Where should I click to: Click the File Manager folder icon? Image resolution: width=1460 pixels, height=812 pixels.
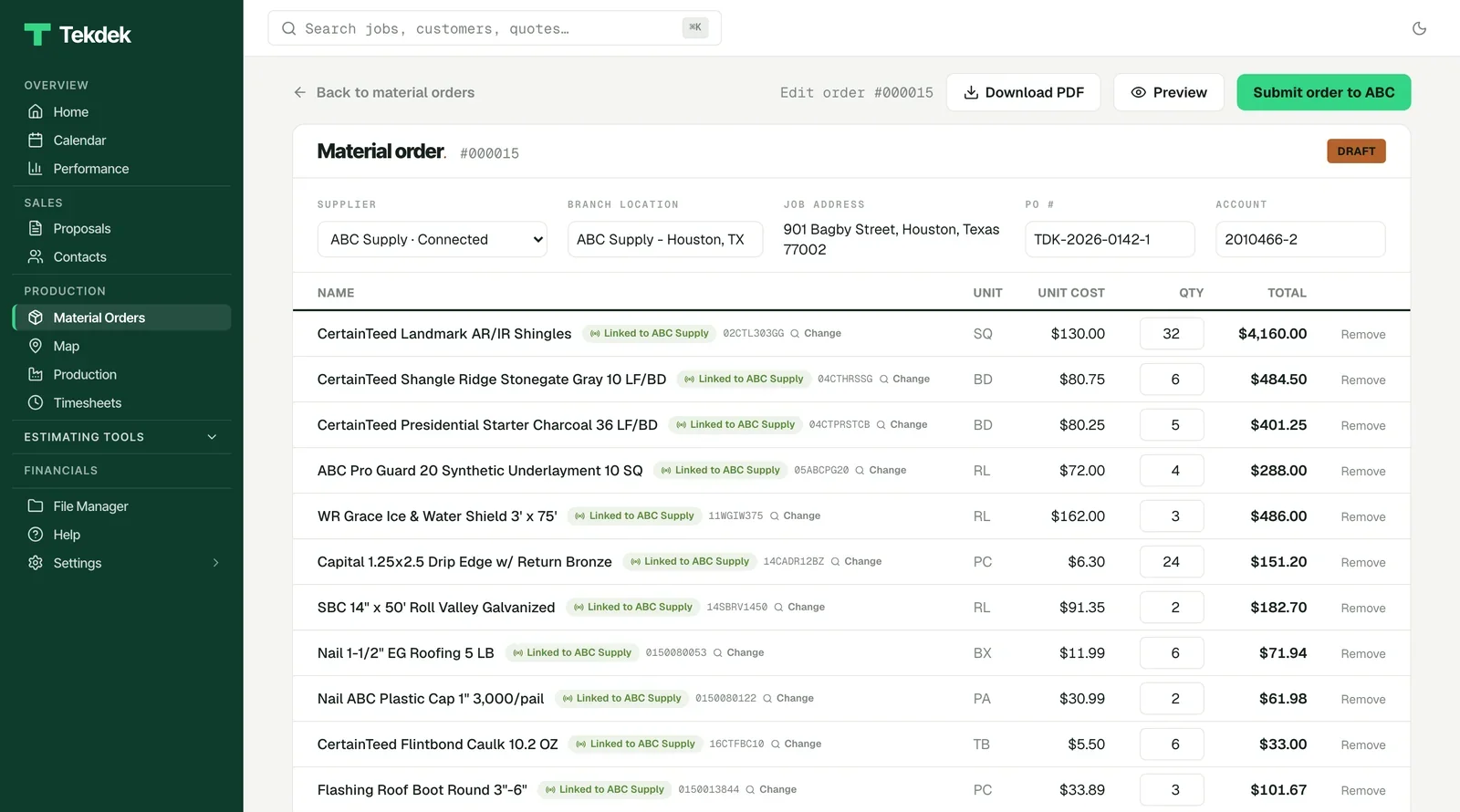[36, 506]
